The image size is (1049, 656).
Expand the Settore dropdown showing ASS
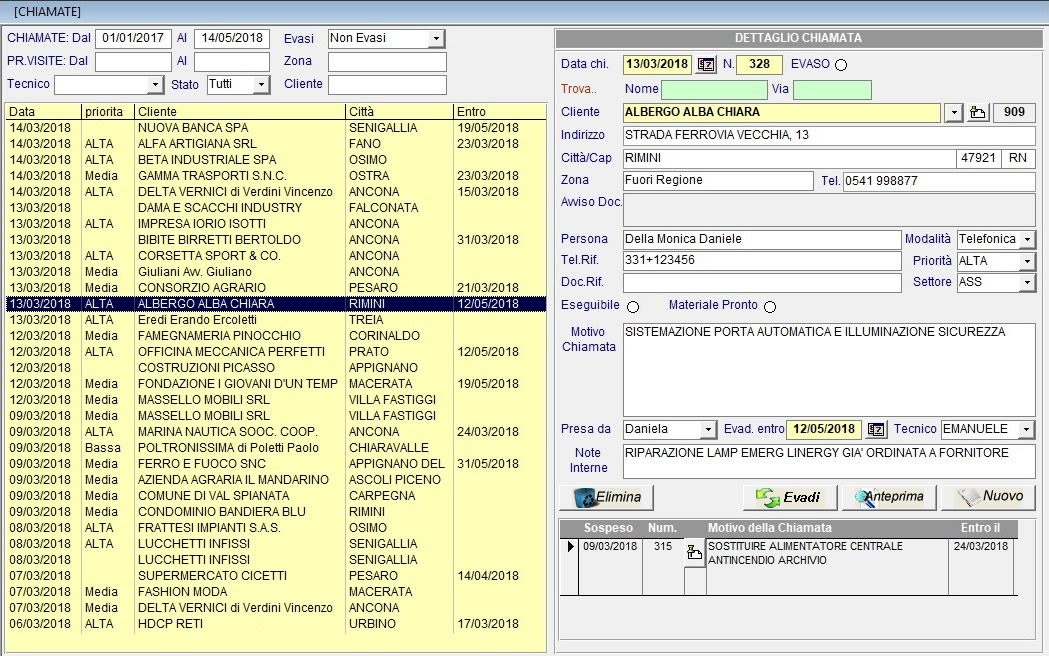coord(1027,283)
